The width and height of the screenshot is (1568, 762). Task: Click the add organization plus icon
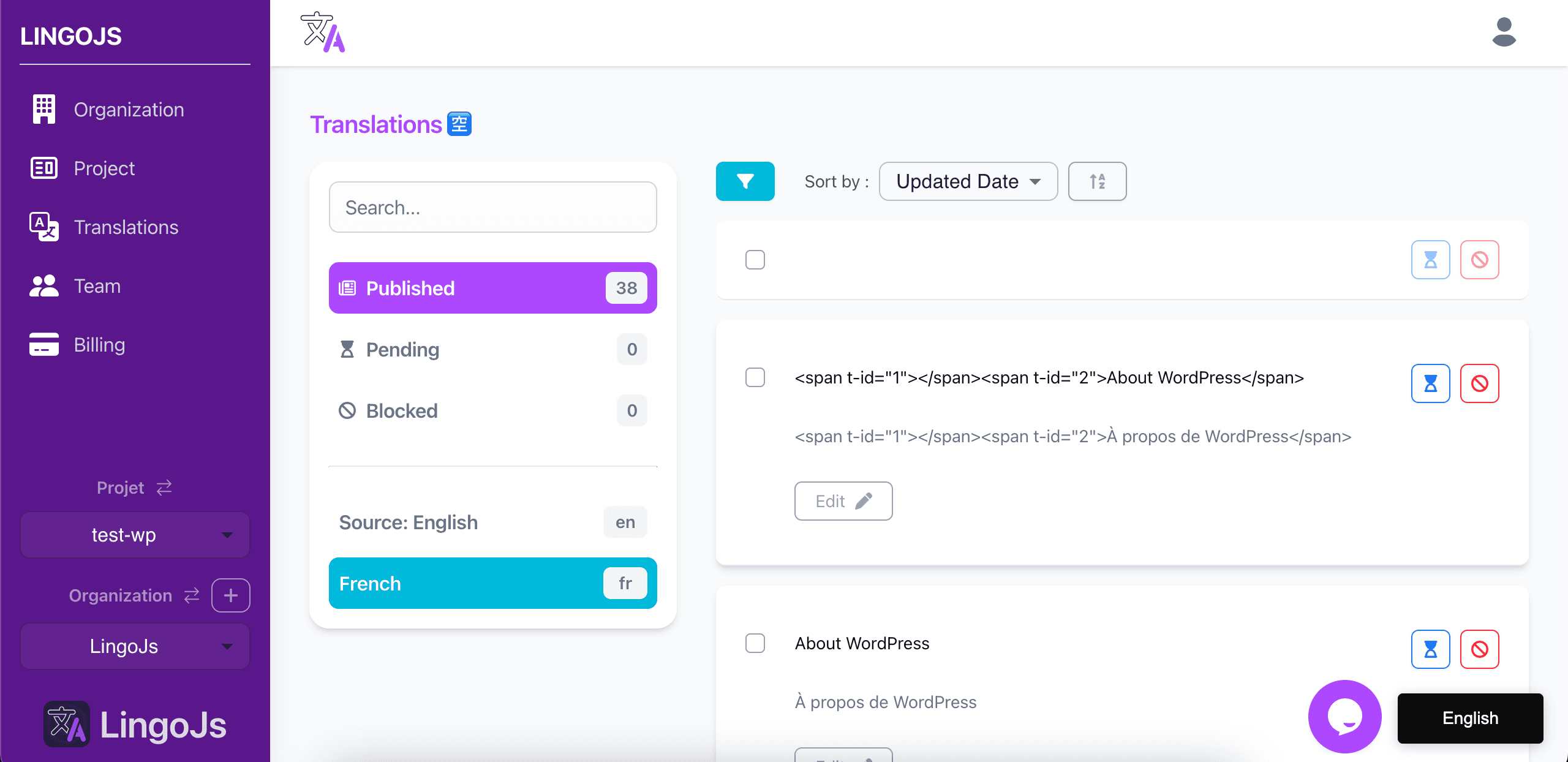point(230,595)
